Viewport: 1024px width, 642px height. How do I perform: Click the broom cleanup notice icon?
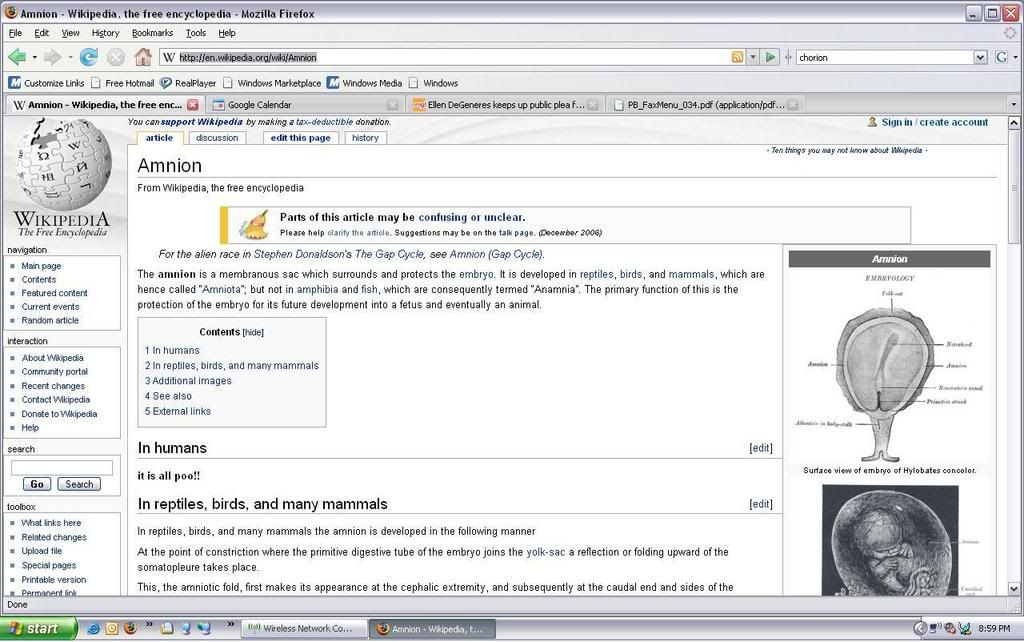(253, 226)
